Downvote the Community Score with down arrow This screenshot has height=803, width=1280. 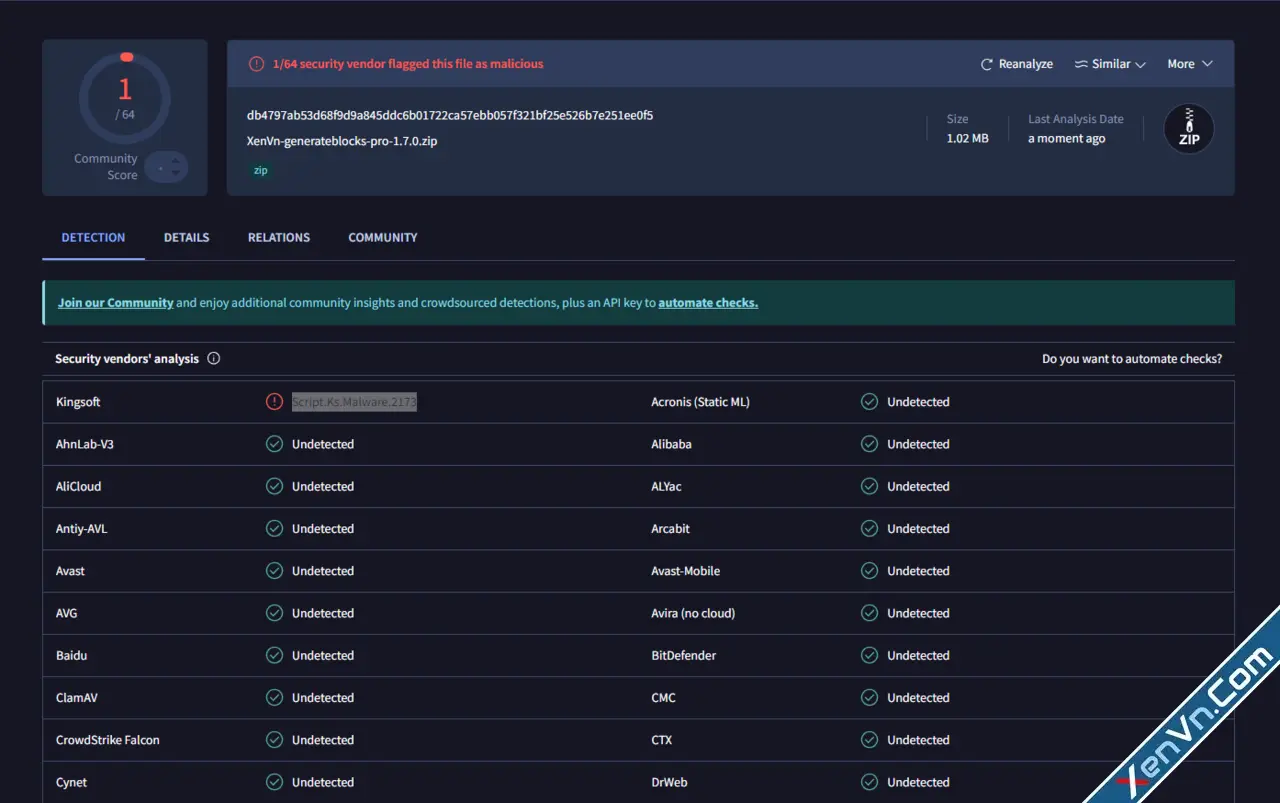(176, 174)
